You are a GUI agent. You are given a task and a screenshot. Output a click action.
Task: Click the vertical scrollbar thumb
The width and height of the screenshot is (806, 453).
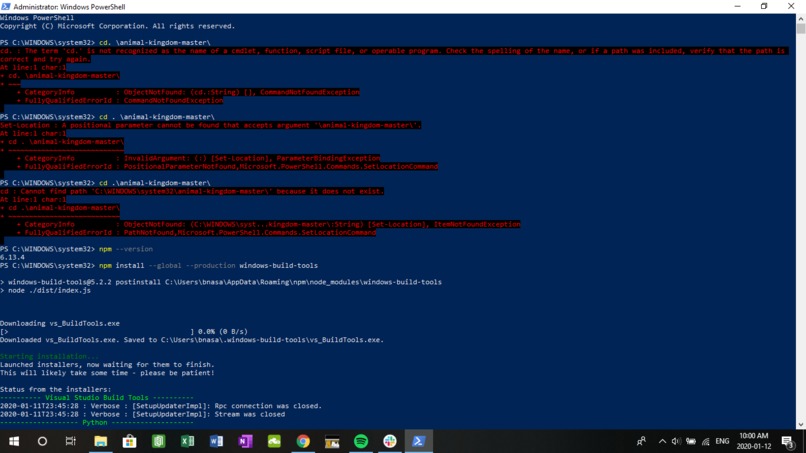801,28
